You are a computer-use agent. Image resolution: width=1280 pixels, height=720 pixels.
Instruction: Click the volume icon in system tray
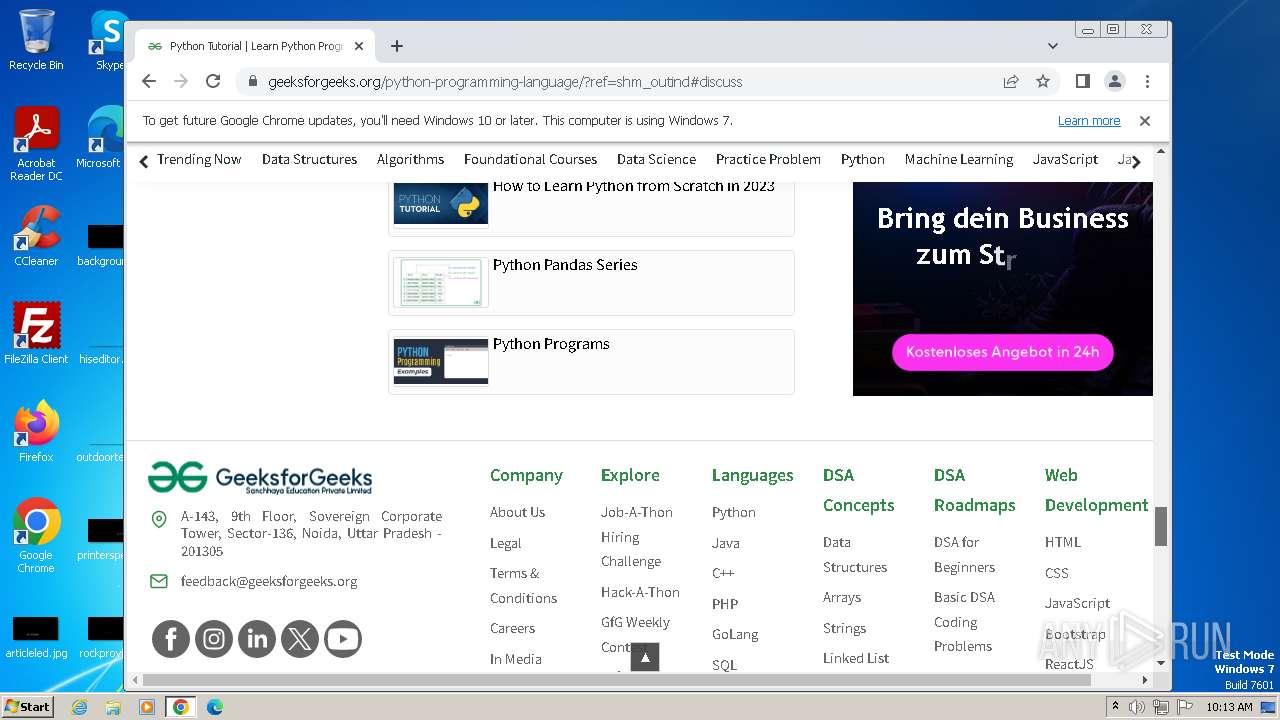click(x=1137, y=707)
